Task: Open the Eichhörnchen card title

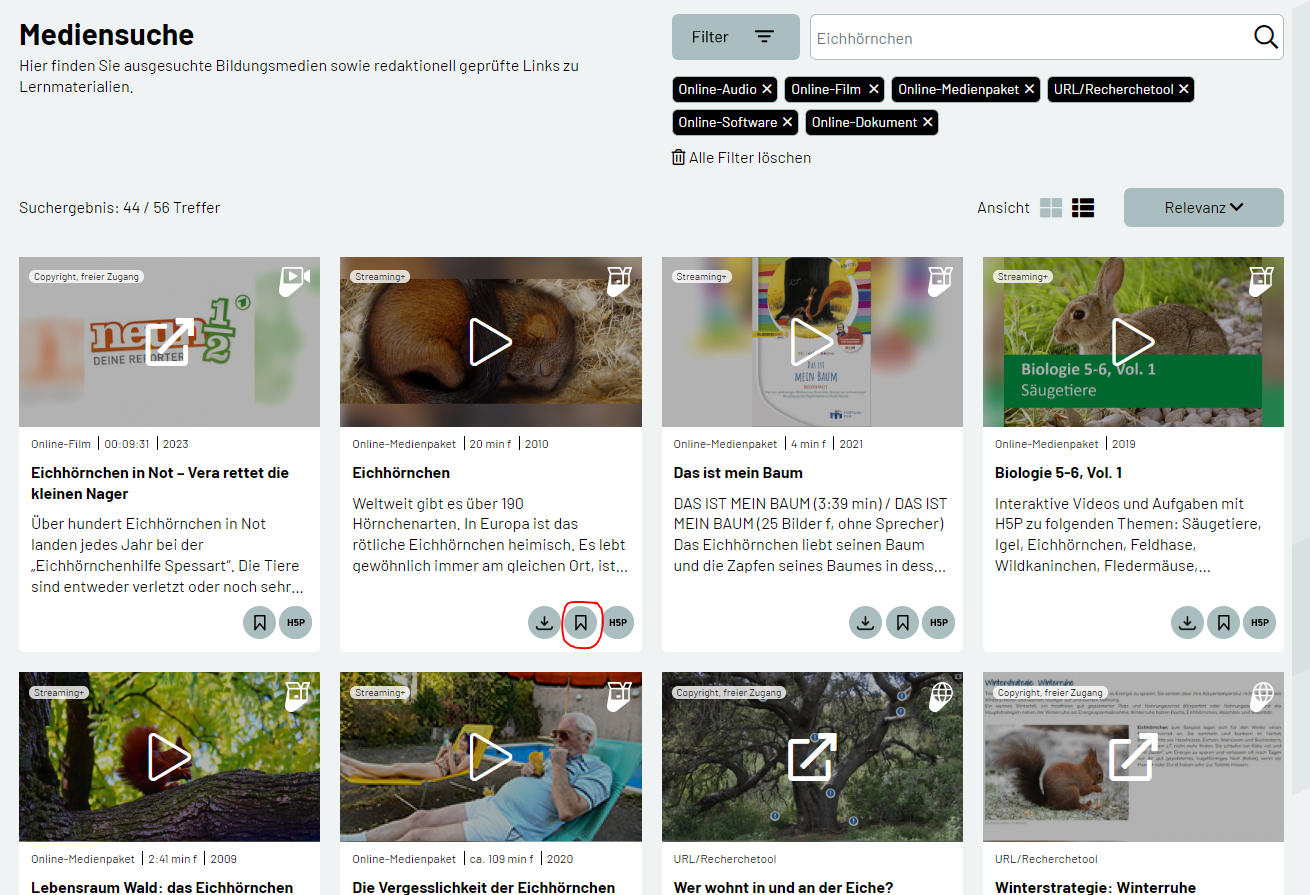Action: tap(401, 473)
